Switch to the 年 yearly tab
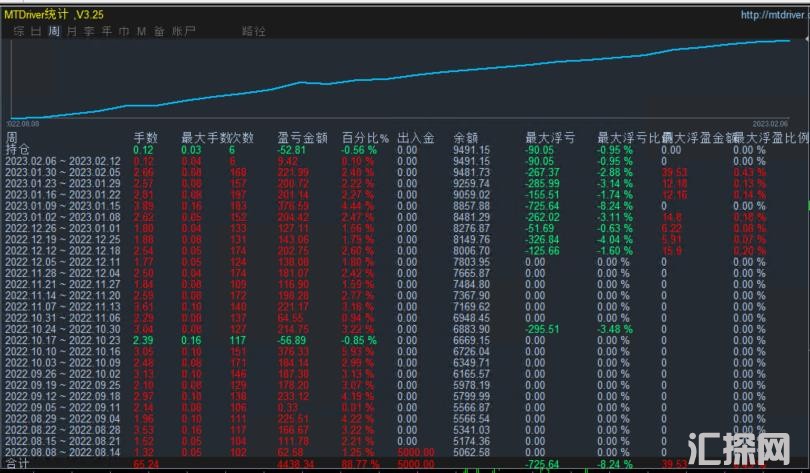 [106, 32]
